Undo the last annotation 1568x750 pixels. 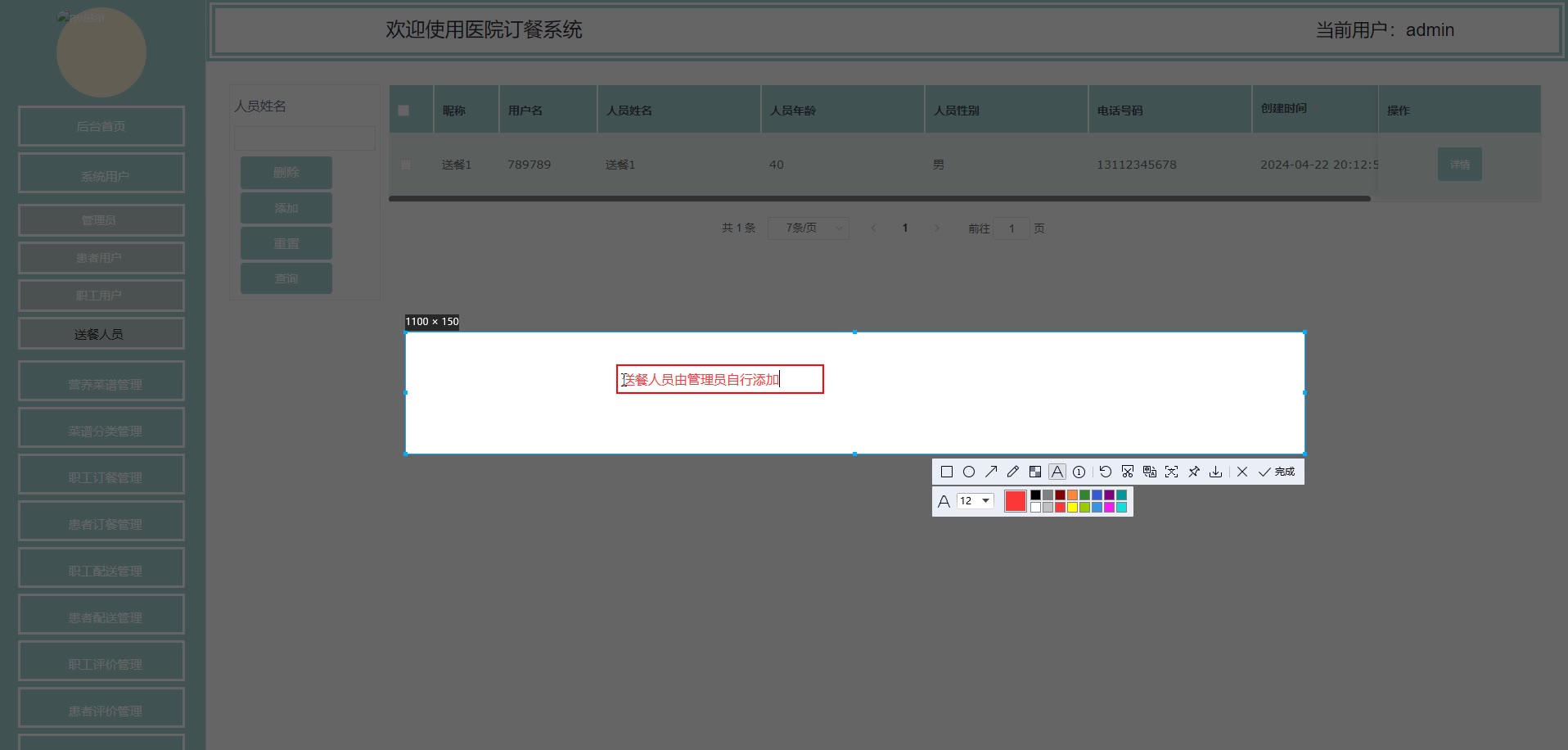[1106, 472]
